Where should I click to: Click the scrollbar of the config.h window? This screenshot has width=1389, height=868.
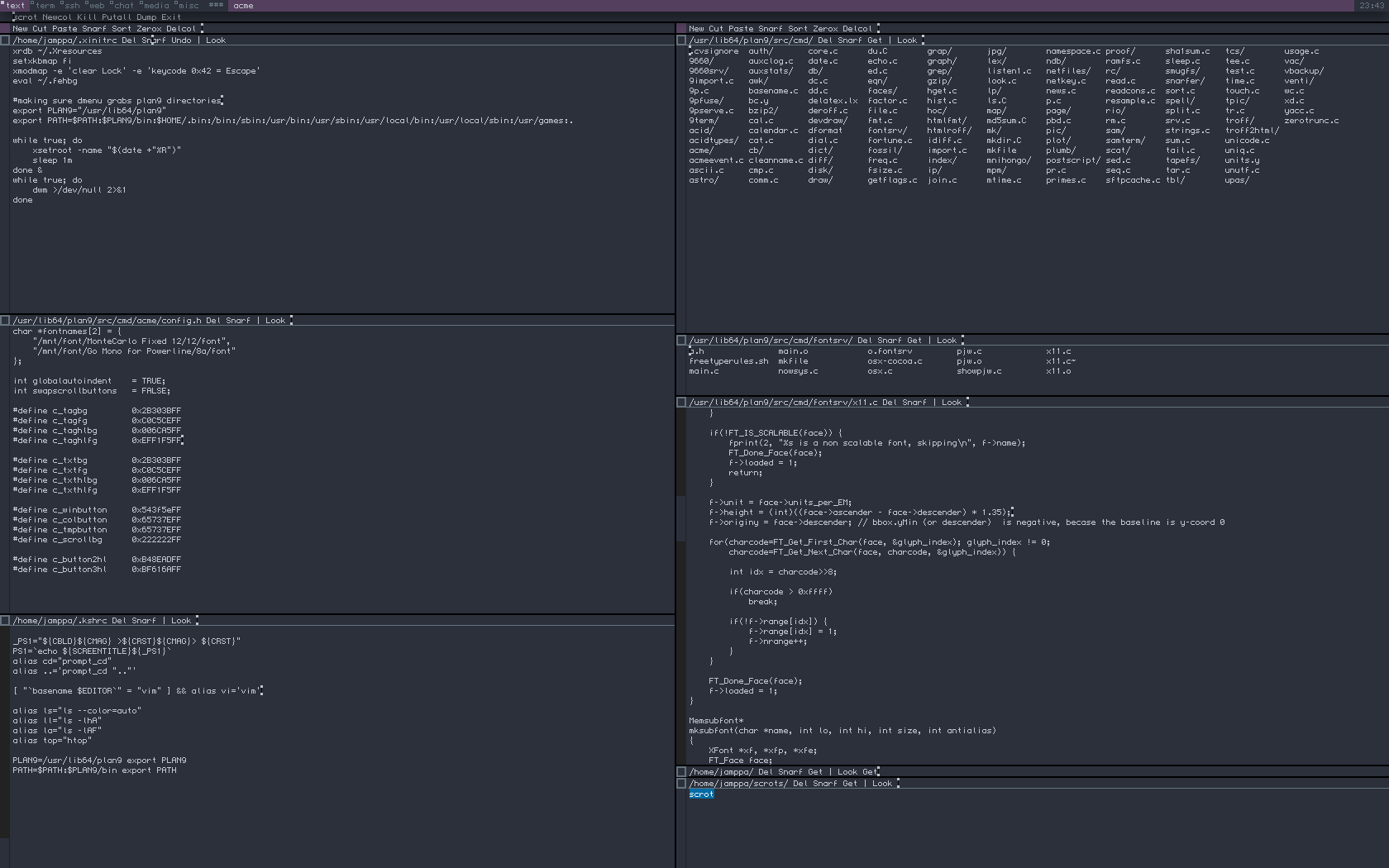(5, 469)
